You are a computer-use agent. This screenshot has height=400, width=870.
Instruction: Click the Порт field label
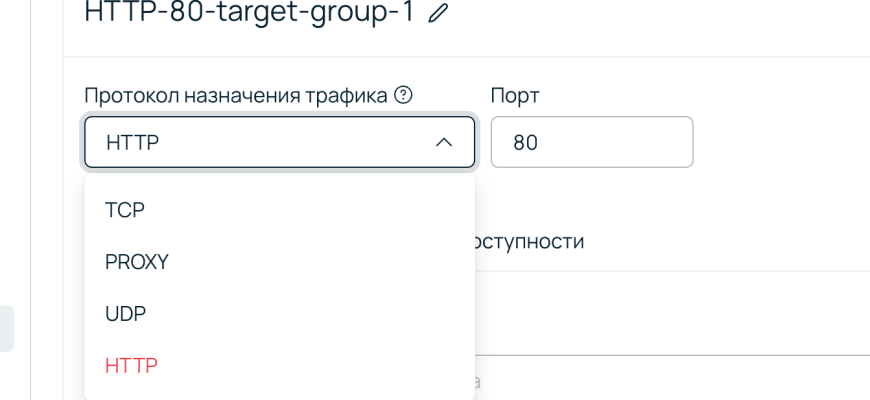point(515,95)
